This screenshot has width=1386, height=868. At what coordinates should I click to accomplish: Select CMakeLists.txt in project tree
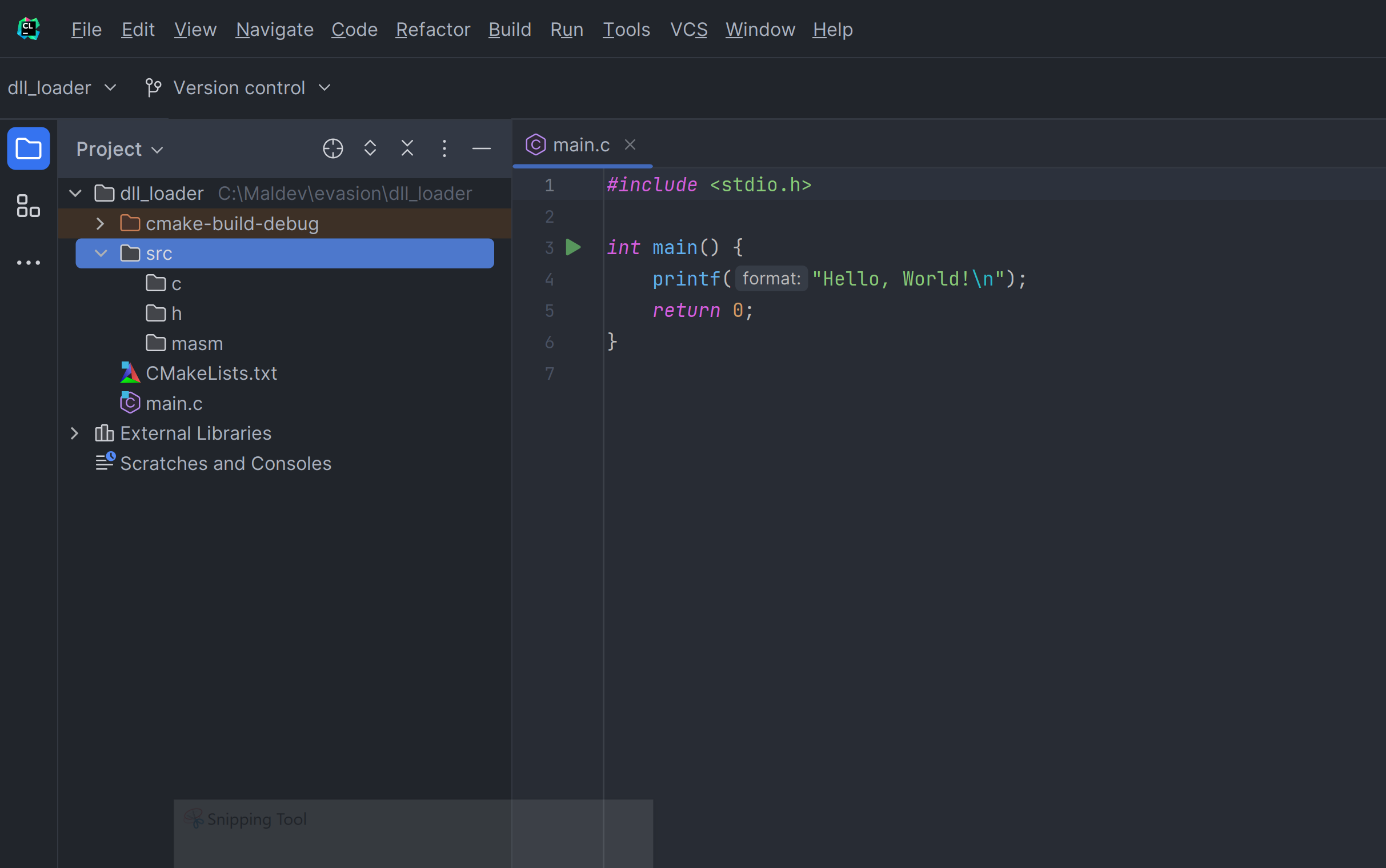211,373
